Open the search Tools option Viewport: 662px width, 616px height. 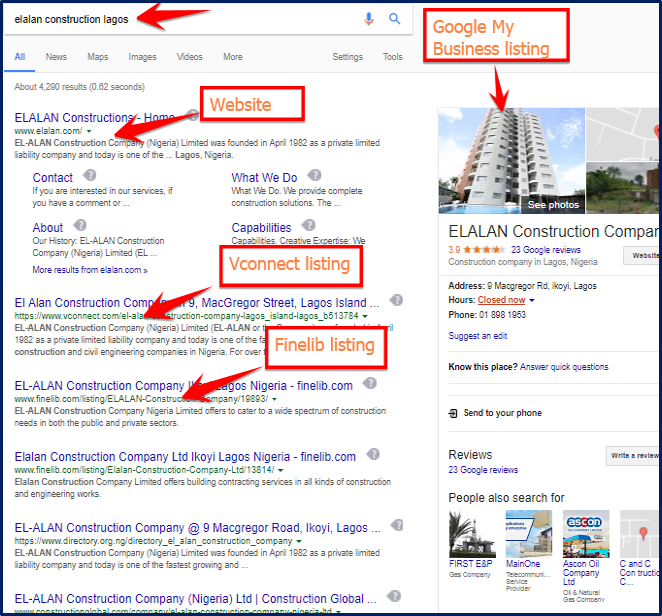[393, 57]
